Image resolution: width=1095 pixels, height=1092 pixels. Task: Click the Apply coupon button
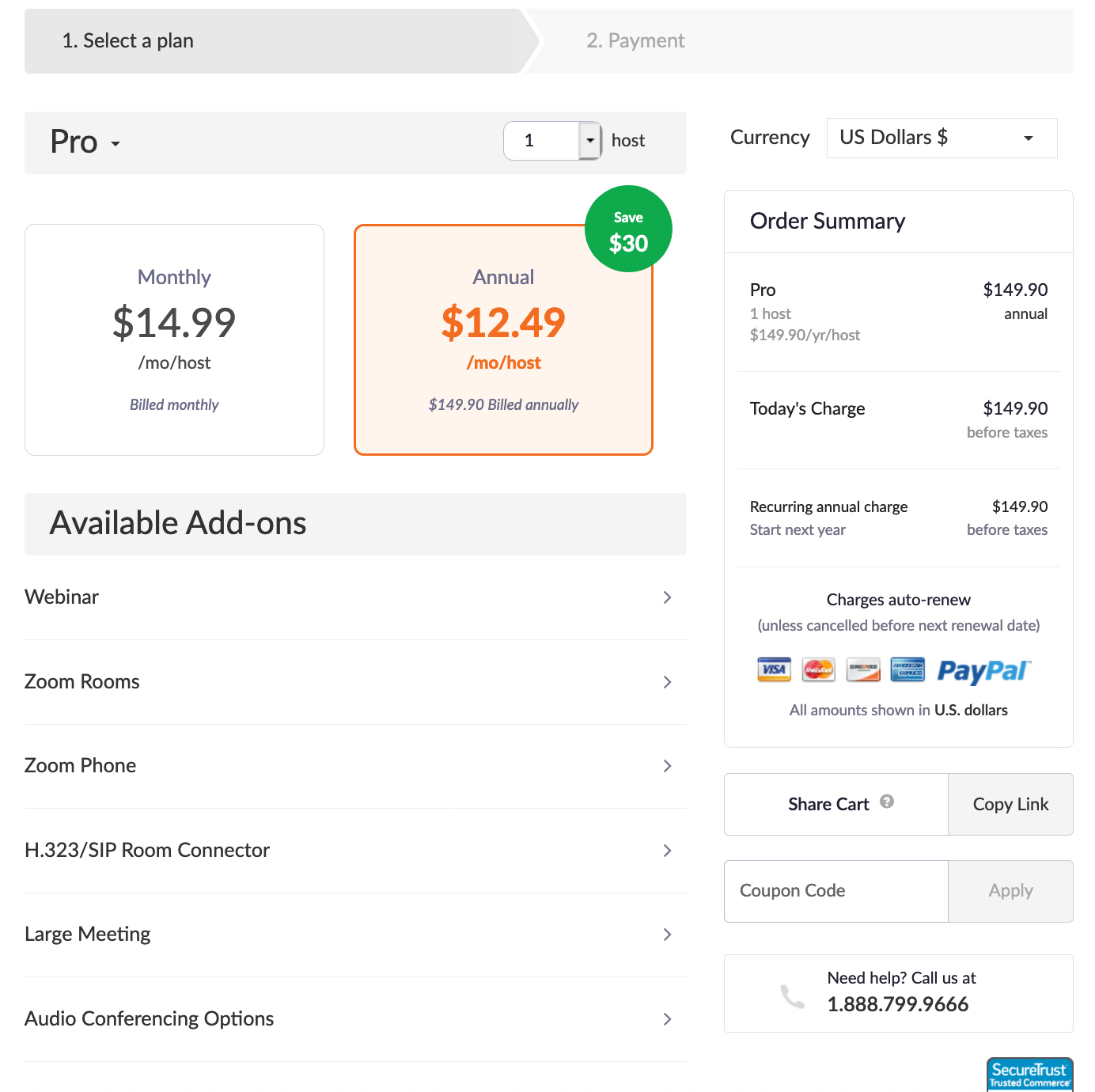1010,891
